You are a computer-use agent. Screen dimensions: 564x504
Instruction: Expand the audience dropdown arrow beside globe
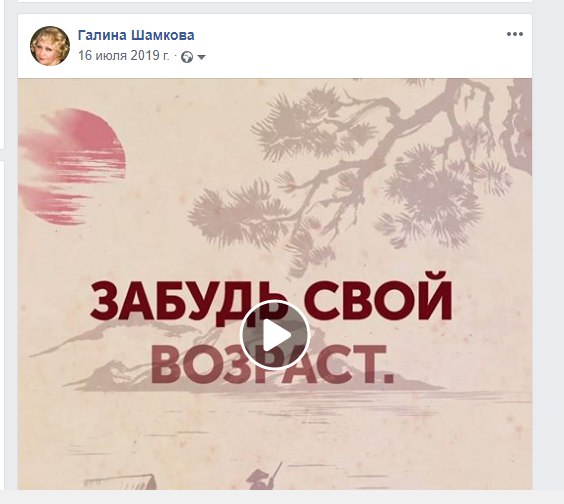click(201, 57)
